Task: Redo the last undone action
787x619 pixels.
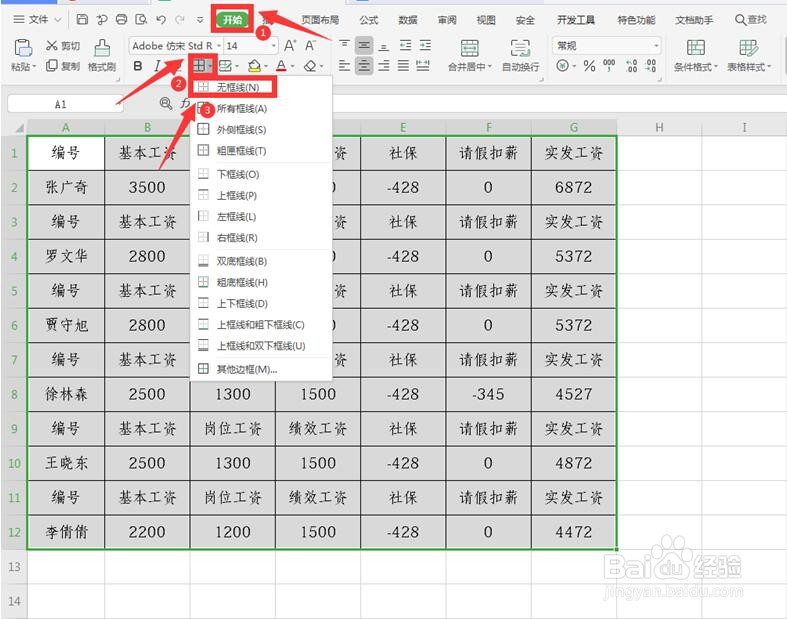Action: point(180,20)
